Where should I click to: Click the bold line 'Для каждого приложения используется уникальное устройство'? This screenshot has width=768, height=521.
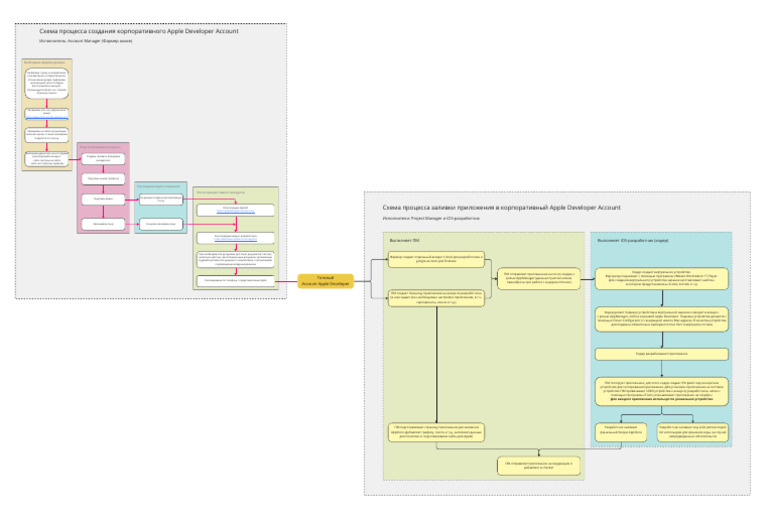(662, 400)
